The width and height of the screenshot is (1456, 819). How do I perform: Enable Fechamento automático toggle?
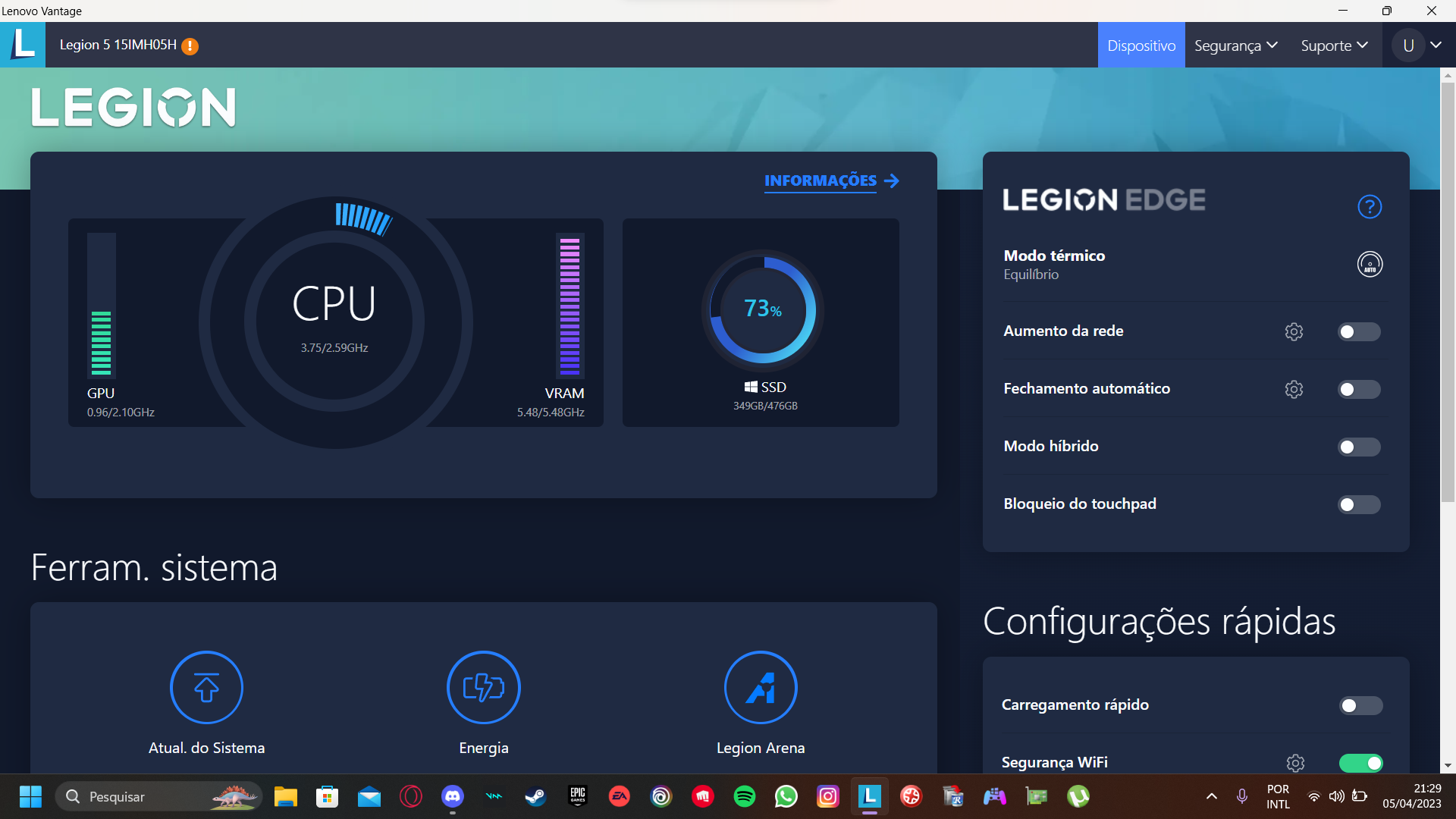(1359, 389)
